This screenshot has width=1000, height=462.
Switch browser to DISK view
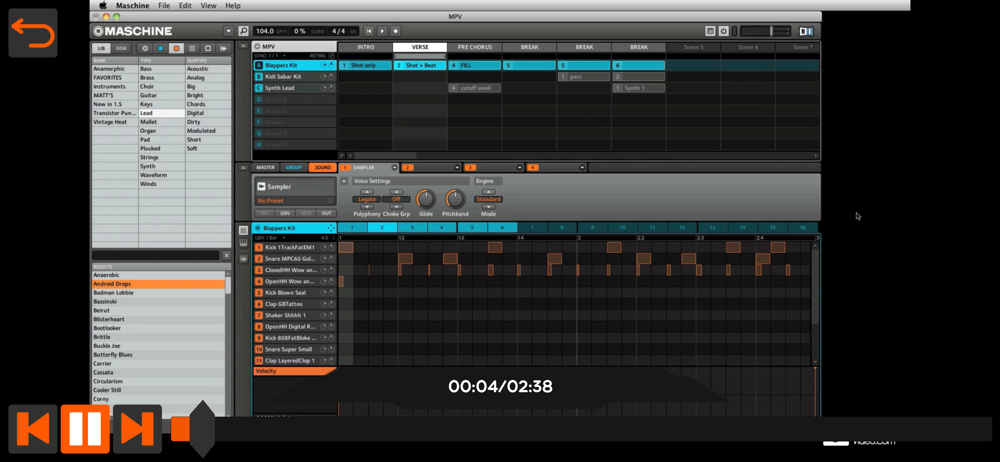click(121, 48)
